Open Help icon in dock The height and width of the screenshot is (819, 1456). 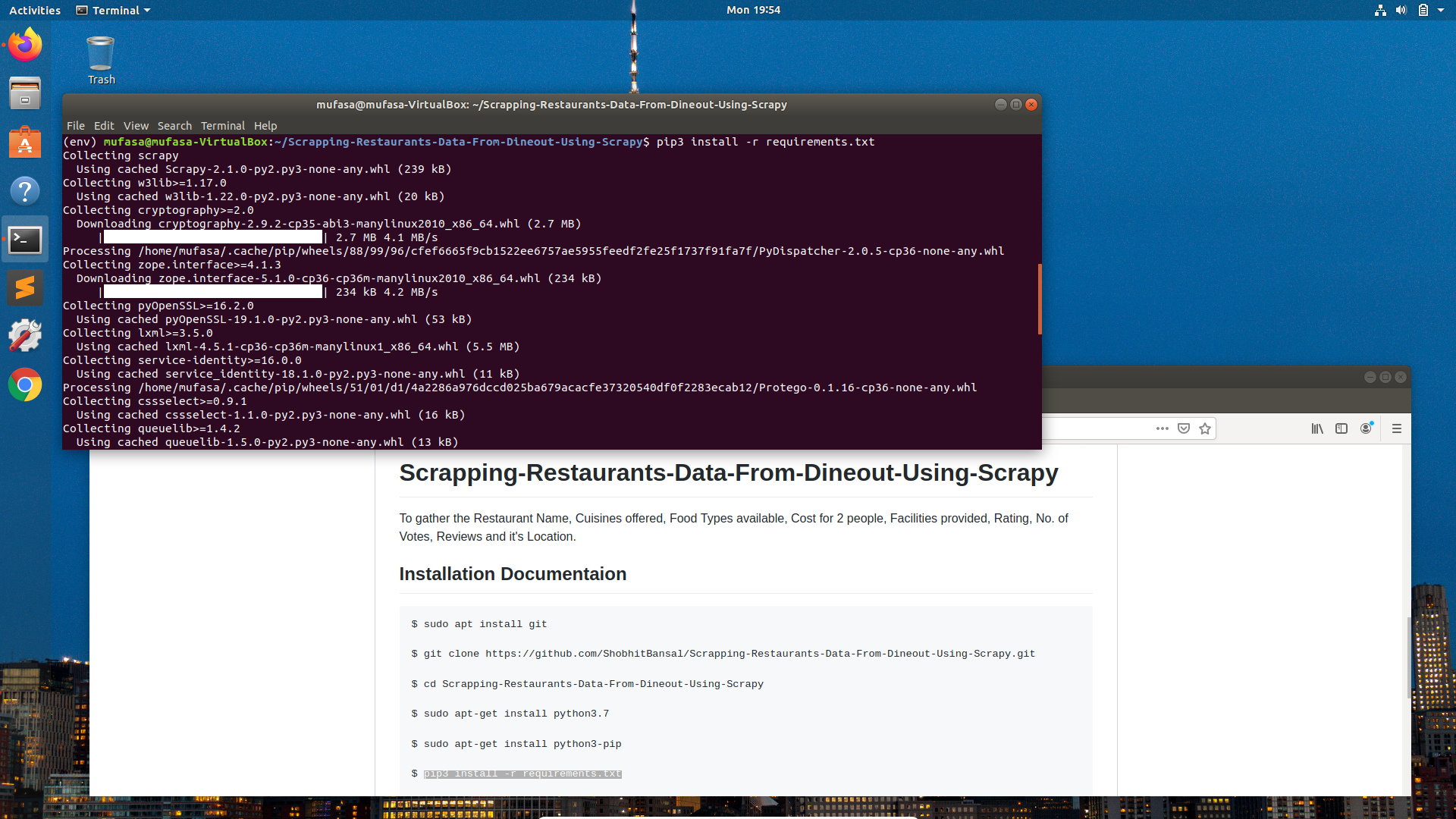[25, 191]
